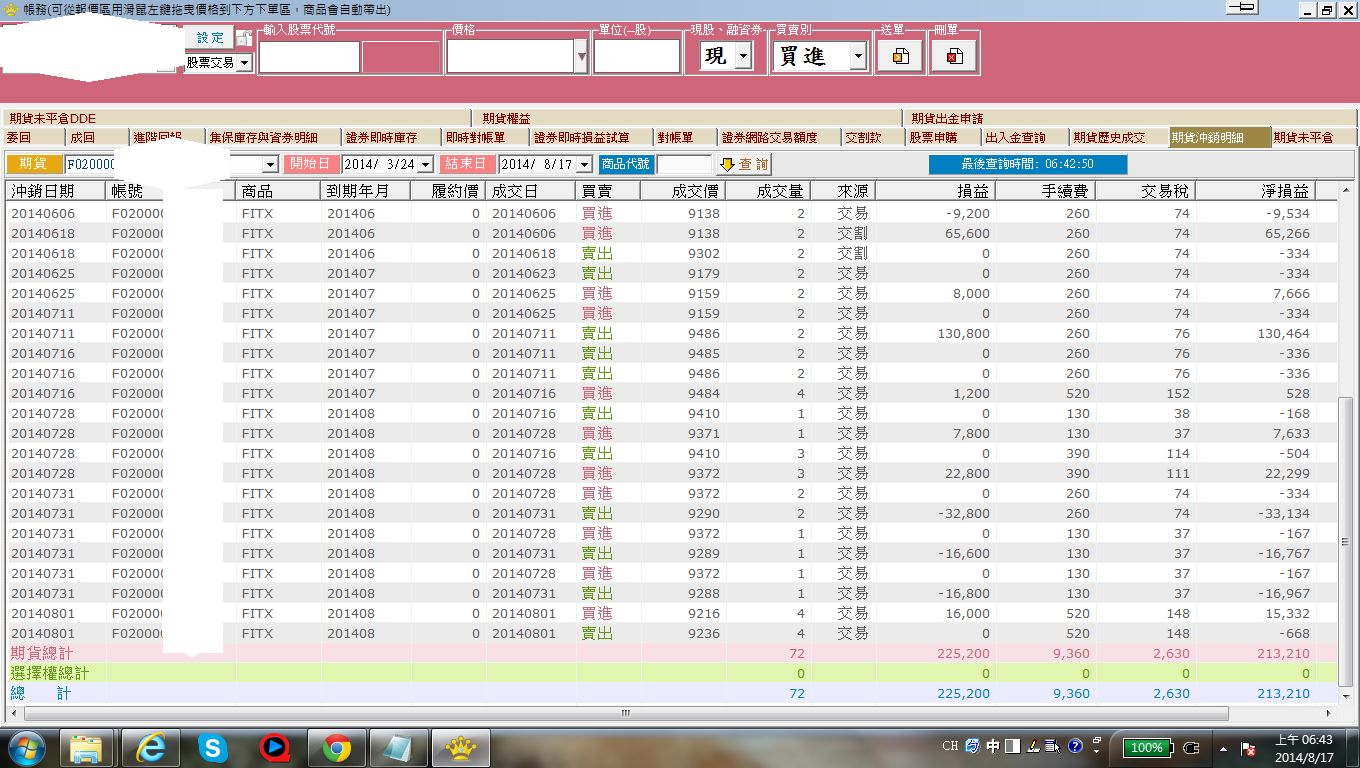Open Skype from the taskbar
This screenshot has height=768, width=1360.
pos(211,747)
